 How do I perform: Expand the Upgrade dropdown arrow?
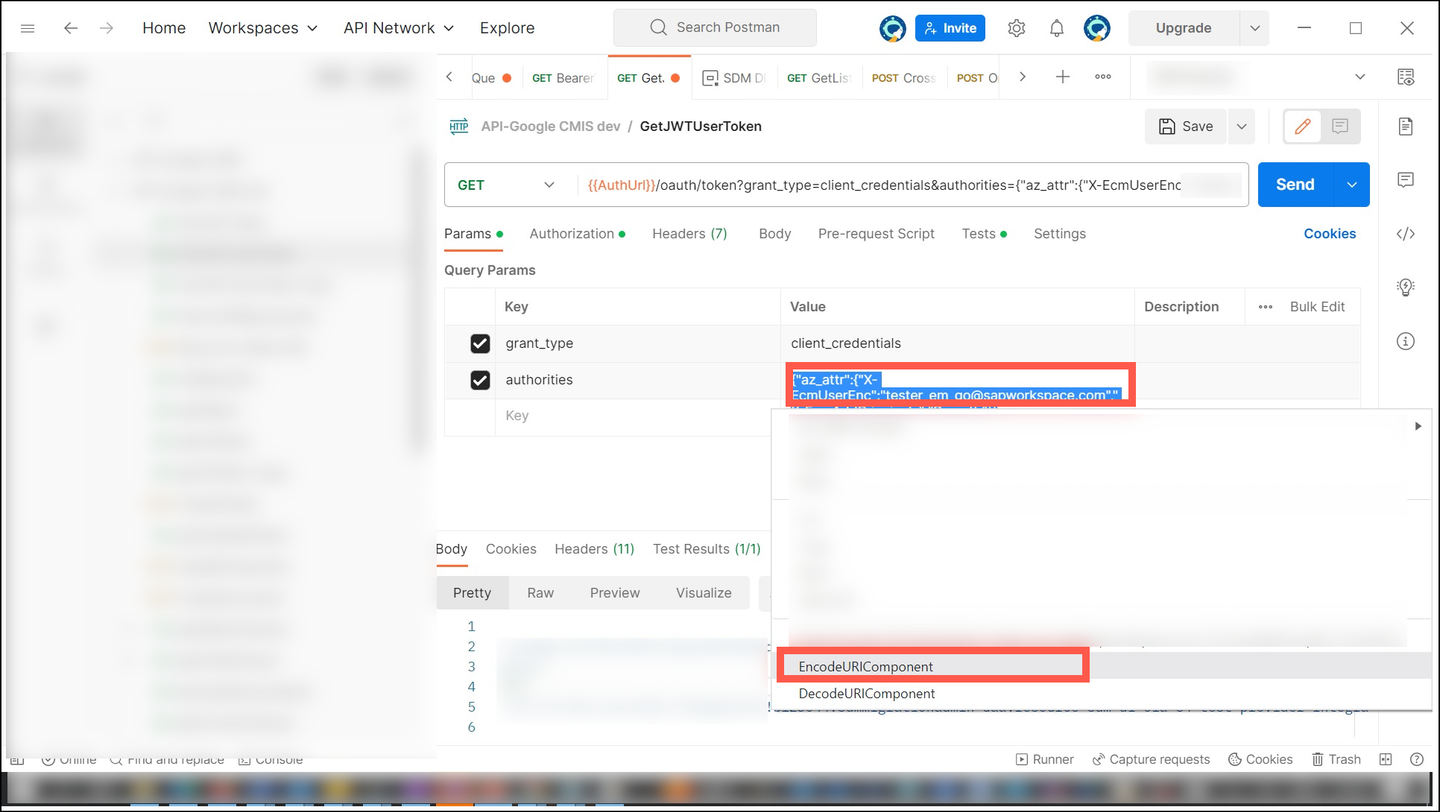pos(1255,28)
